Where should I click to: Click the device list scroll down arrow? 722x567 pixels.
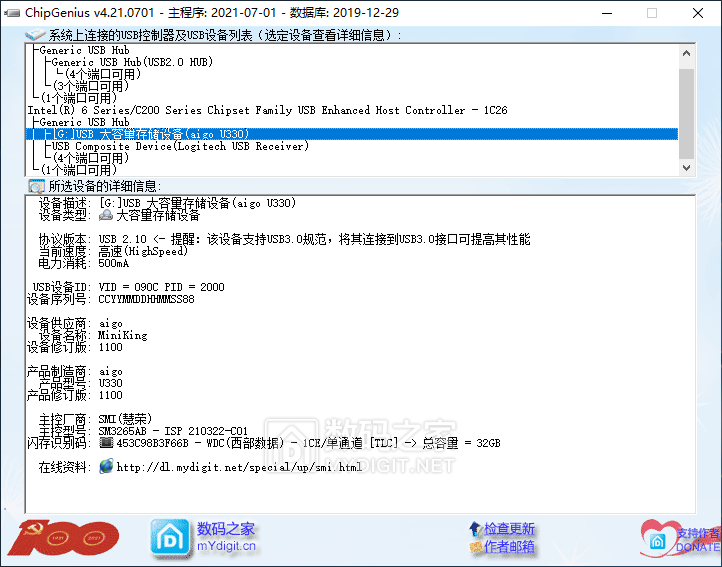[x=686, y=168]
